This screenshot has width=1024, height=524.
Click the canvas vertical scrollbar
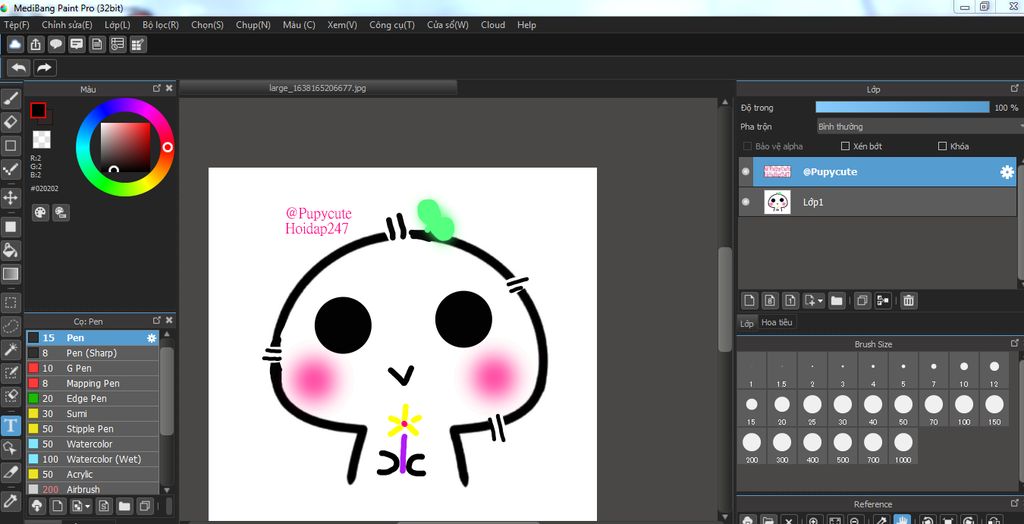[724, 300]
